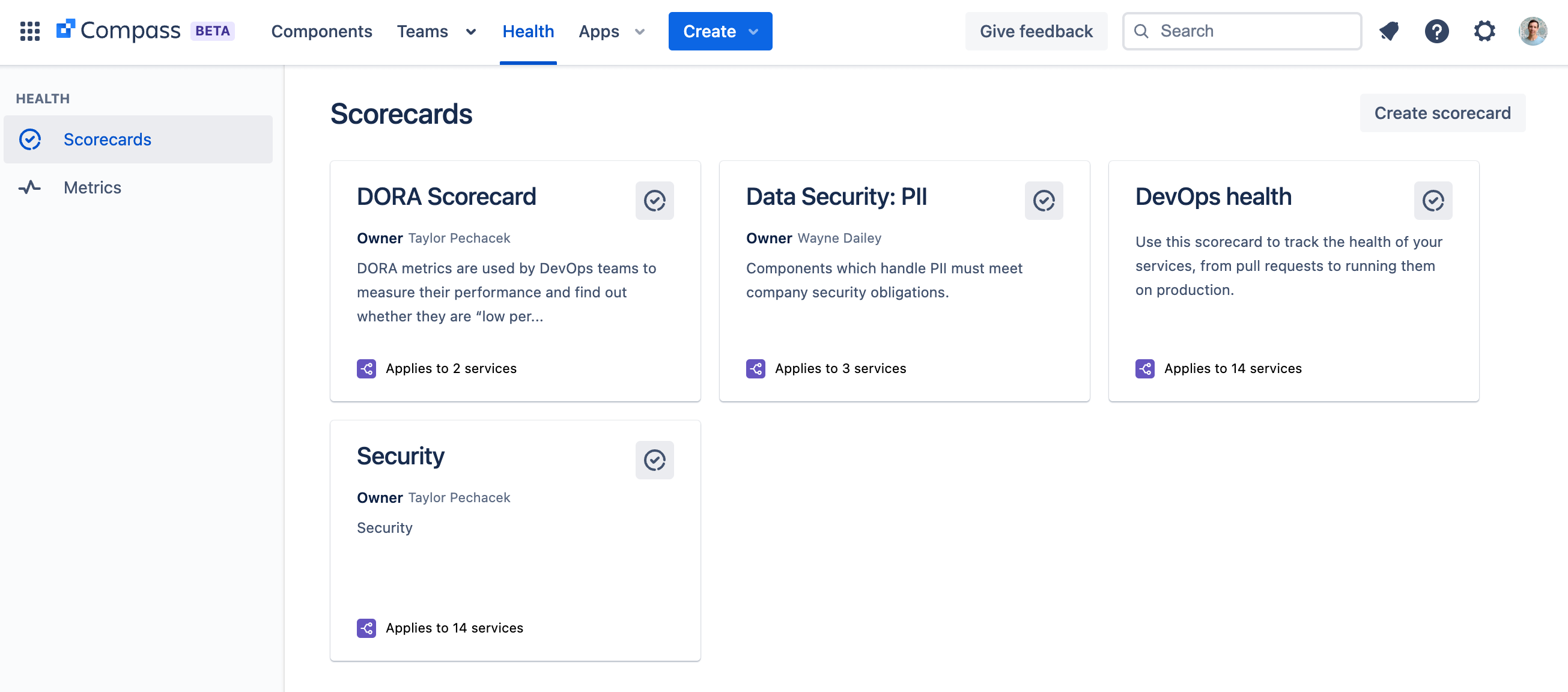
Task: Click services icon on DORA Scorecard card
Action: [x=366, y=369]
